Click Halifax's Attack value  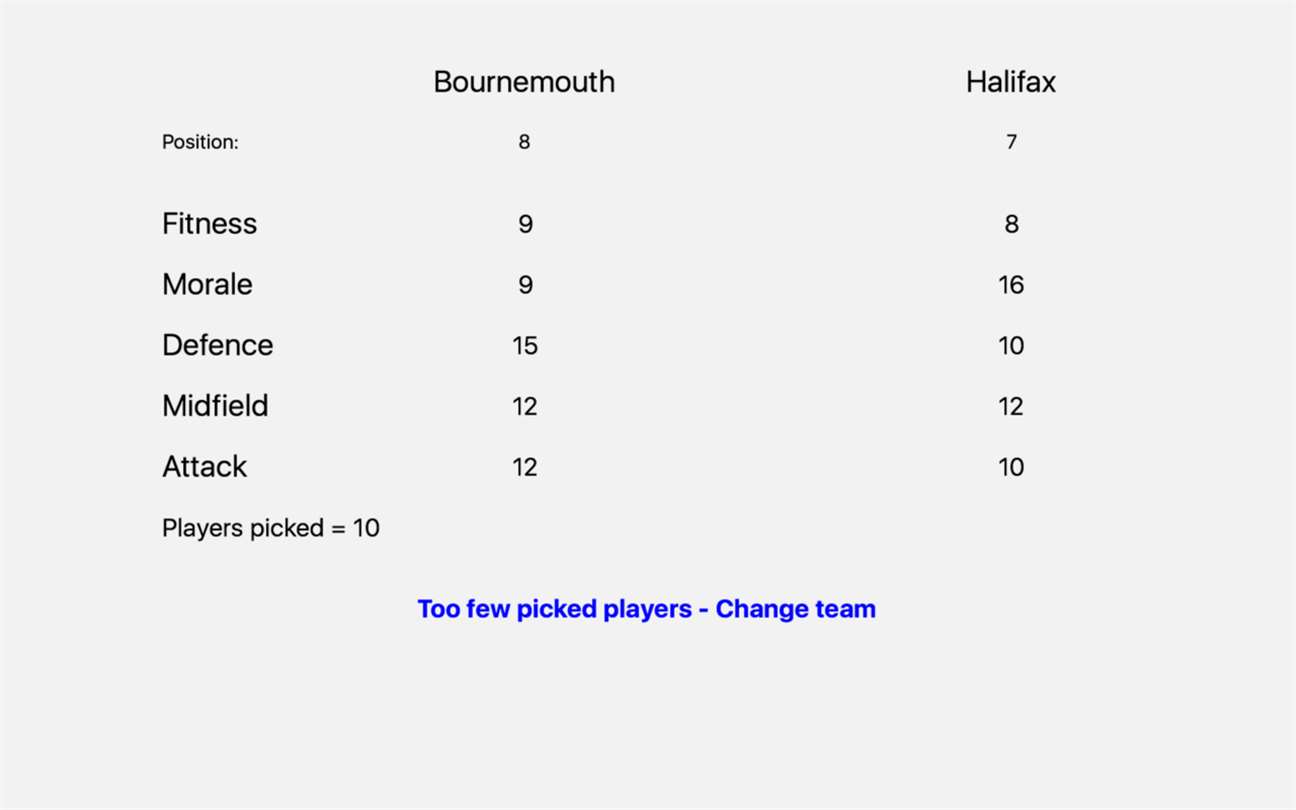(x=1011, y=468)
